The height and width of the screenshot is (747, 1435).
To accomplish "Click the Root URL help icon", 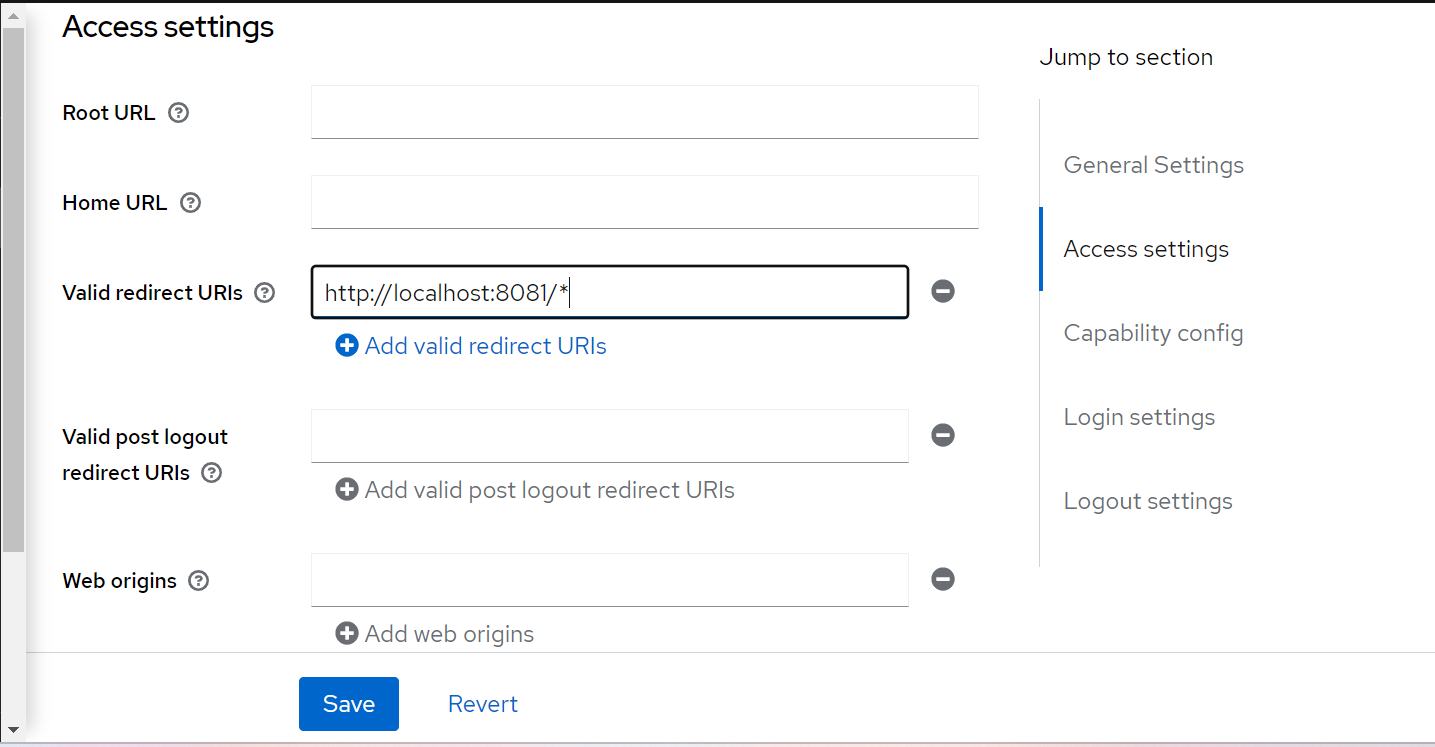I will [x=178, y=113].
